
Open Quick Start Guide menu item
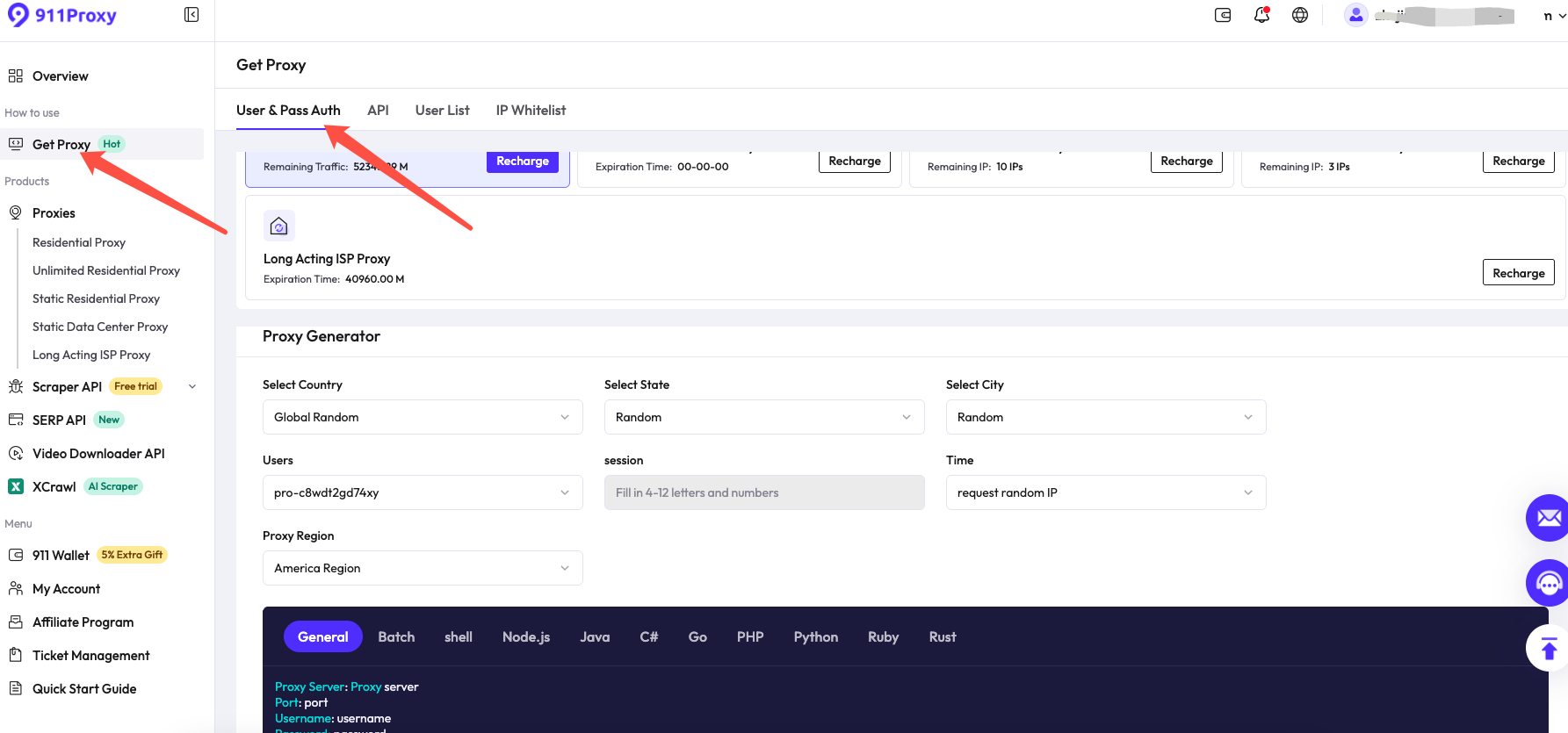click(x=84, y=688)
